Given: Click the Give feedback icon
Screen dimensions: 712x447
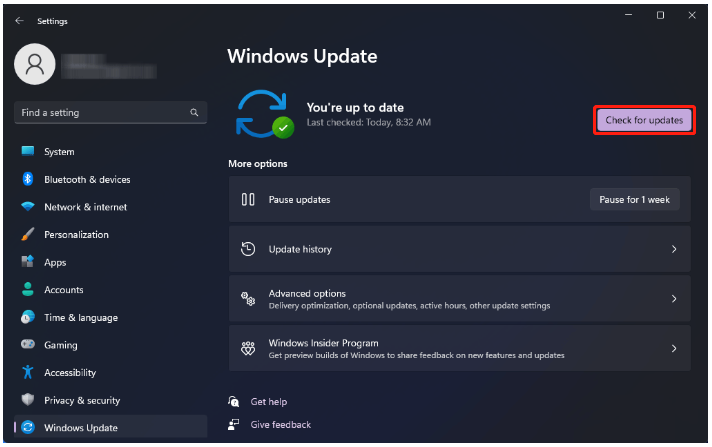Looking at the screenshot, I should (233, 424).
